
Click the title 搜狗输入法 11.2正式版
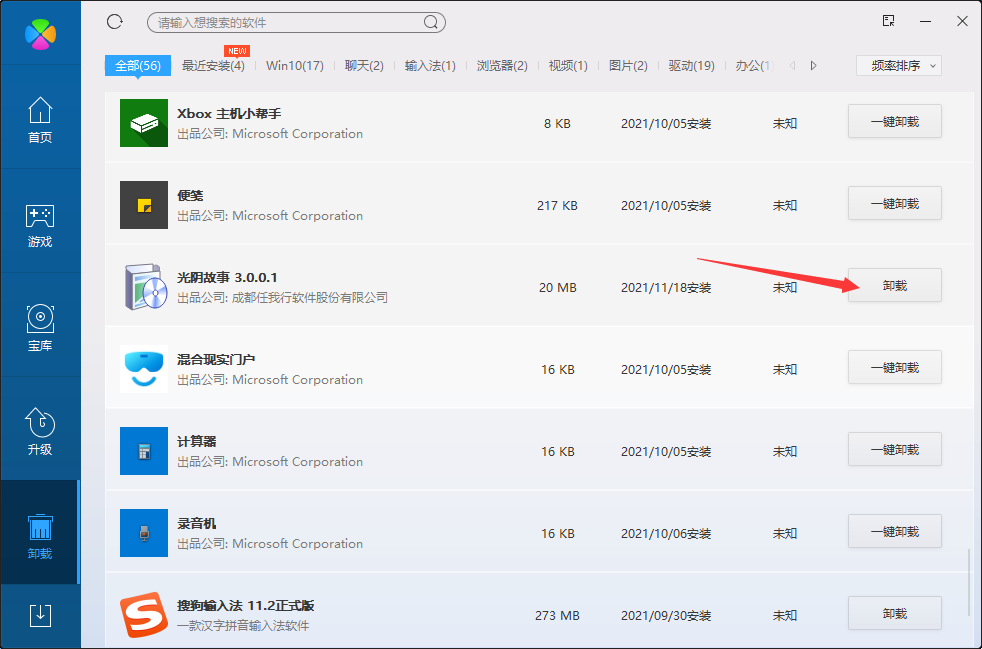[x=246, y=606]
